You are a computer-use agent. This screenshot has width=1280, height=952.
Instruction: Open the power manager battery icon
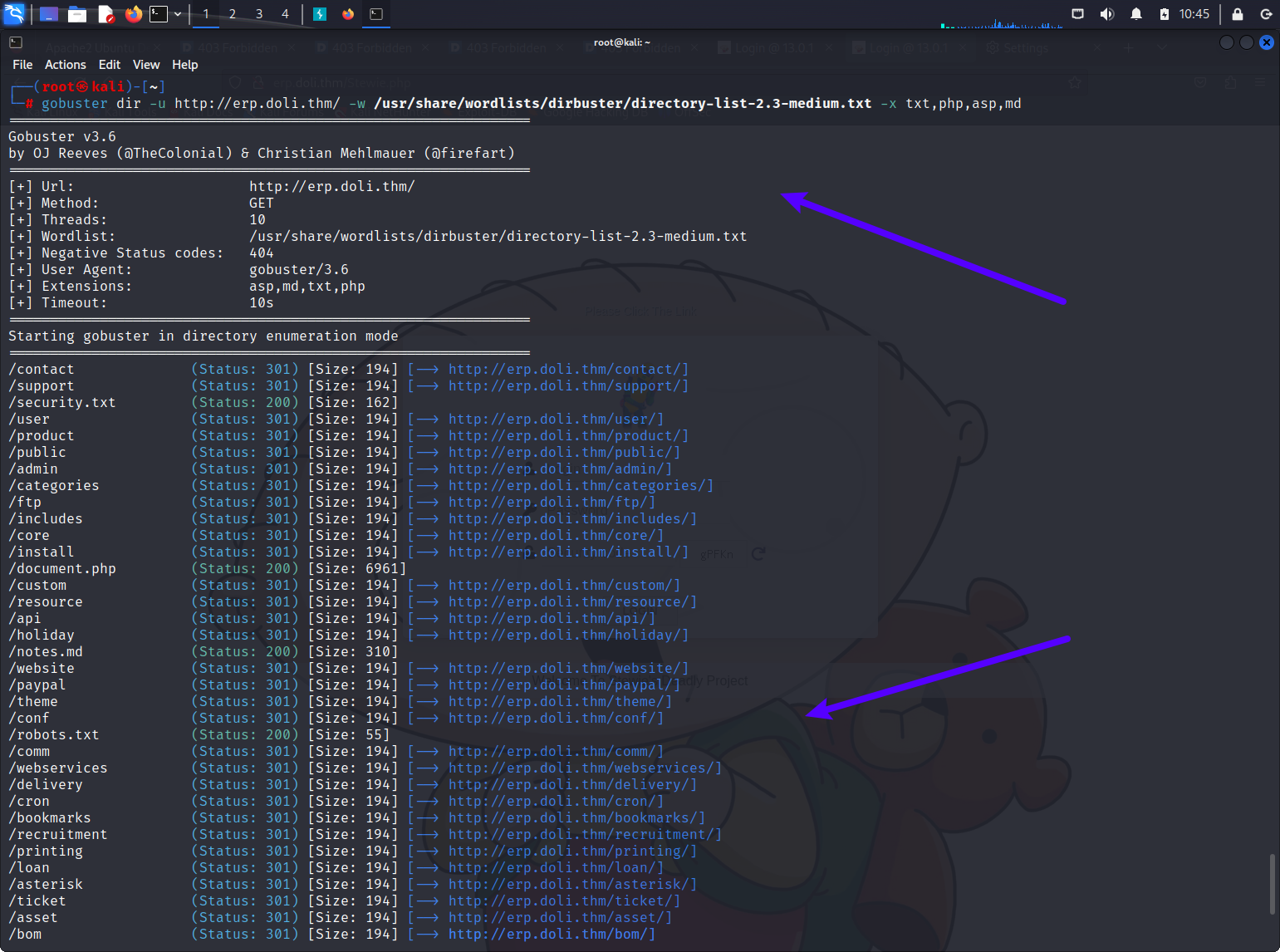click(x=1165, y=14)
